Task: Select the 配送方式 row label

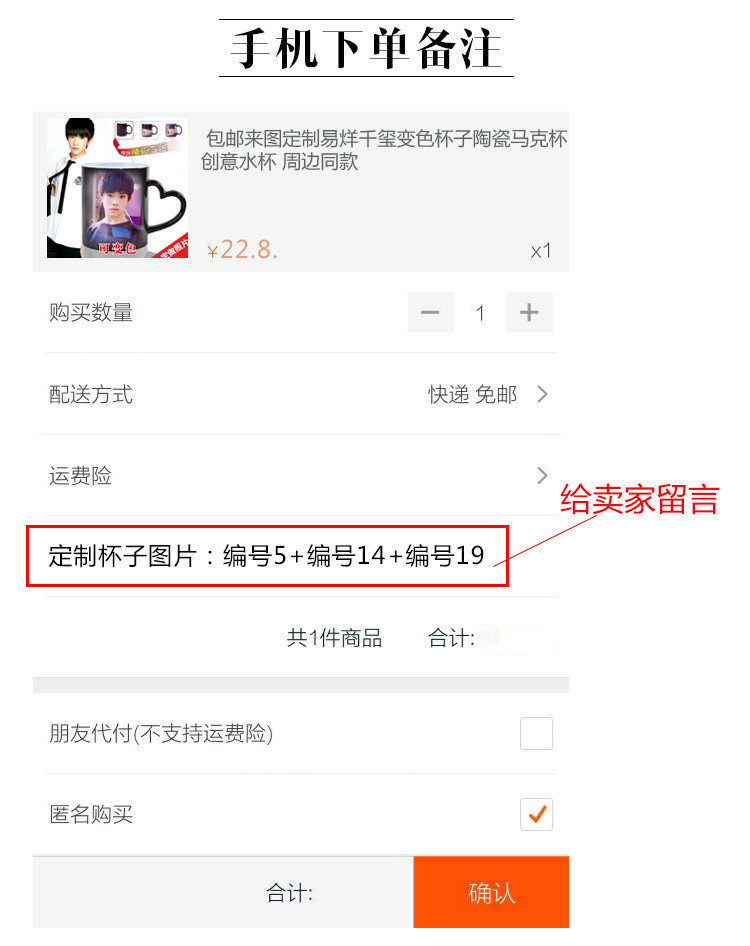Action: pos(91,395)
